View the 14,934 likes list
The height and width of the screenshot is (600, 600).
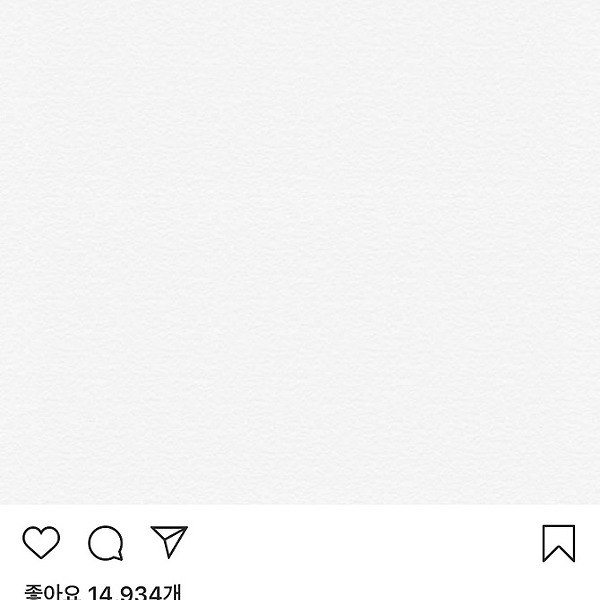click(103, 592)
